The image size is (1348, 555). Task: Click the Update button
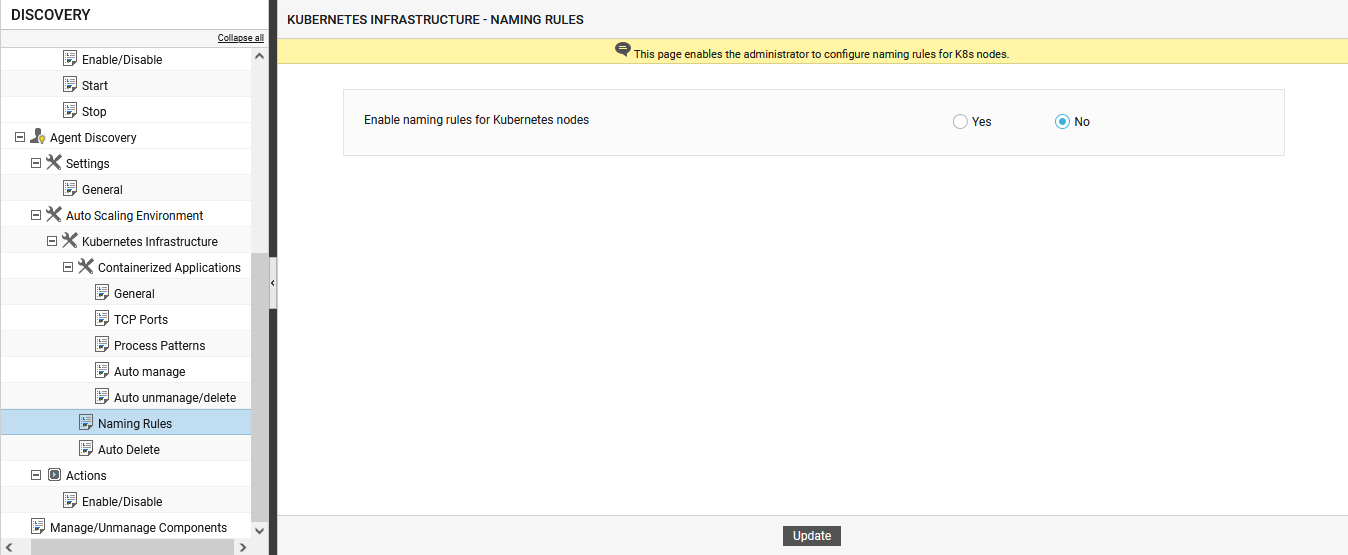812,536
